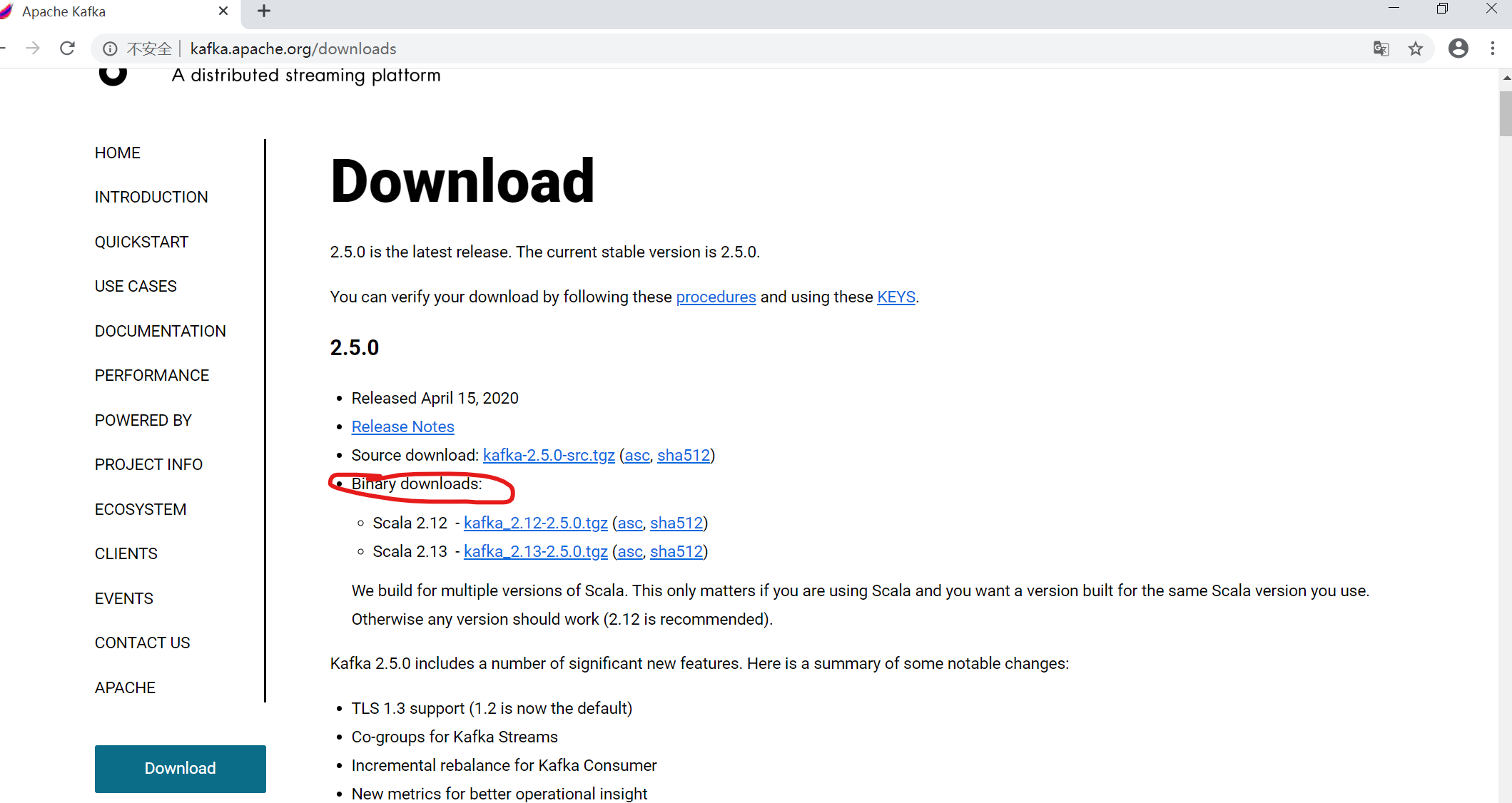Open PROJECT INFO in the sidebar
Image resolution: width=1512 pixels, height=803 pixels.
point(148,464)
